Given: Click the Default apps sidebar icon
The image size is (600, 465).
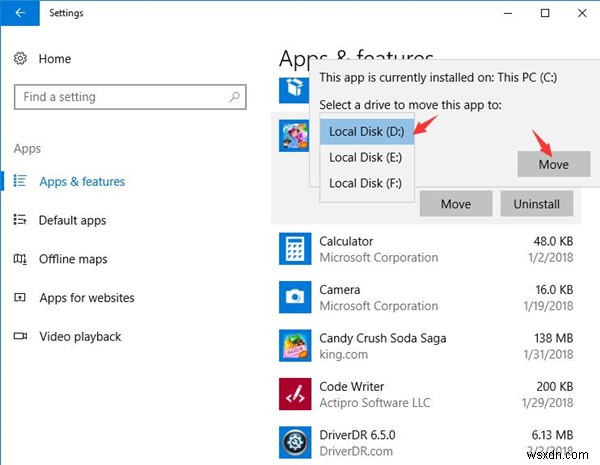Looking at the screenshot, I should (x=20, y=220).
